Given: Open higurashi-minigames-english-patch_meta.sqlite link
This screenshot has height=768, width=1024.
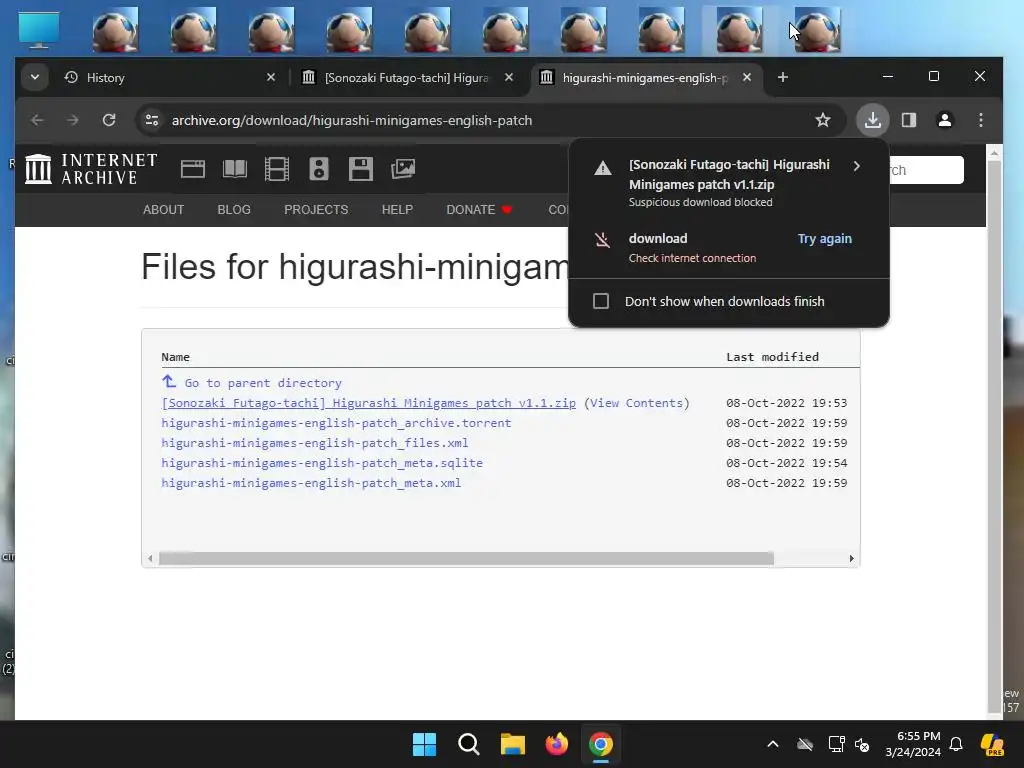Looking at the screenshot, I should pos(322,463).
